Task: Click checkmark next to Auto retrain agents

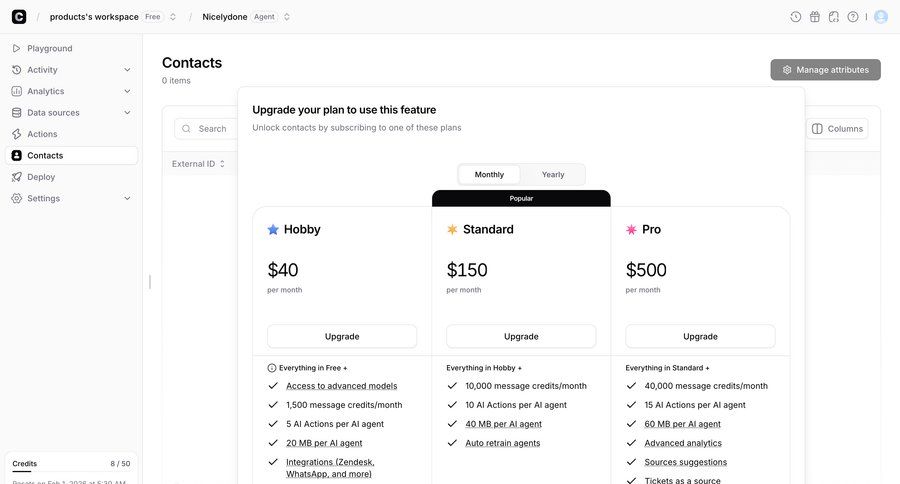Action: pos(452,443)
